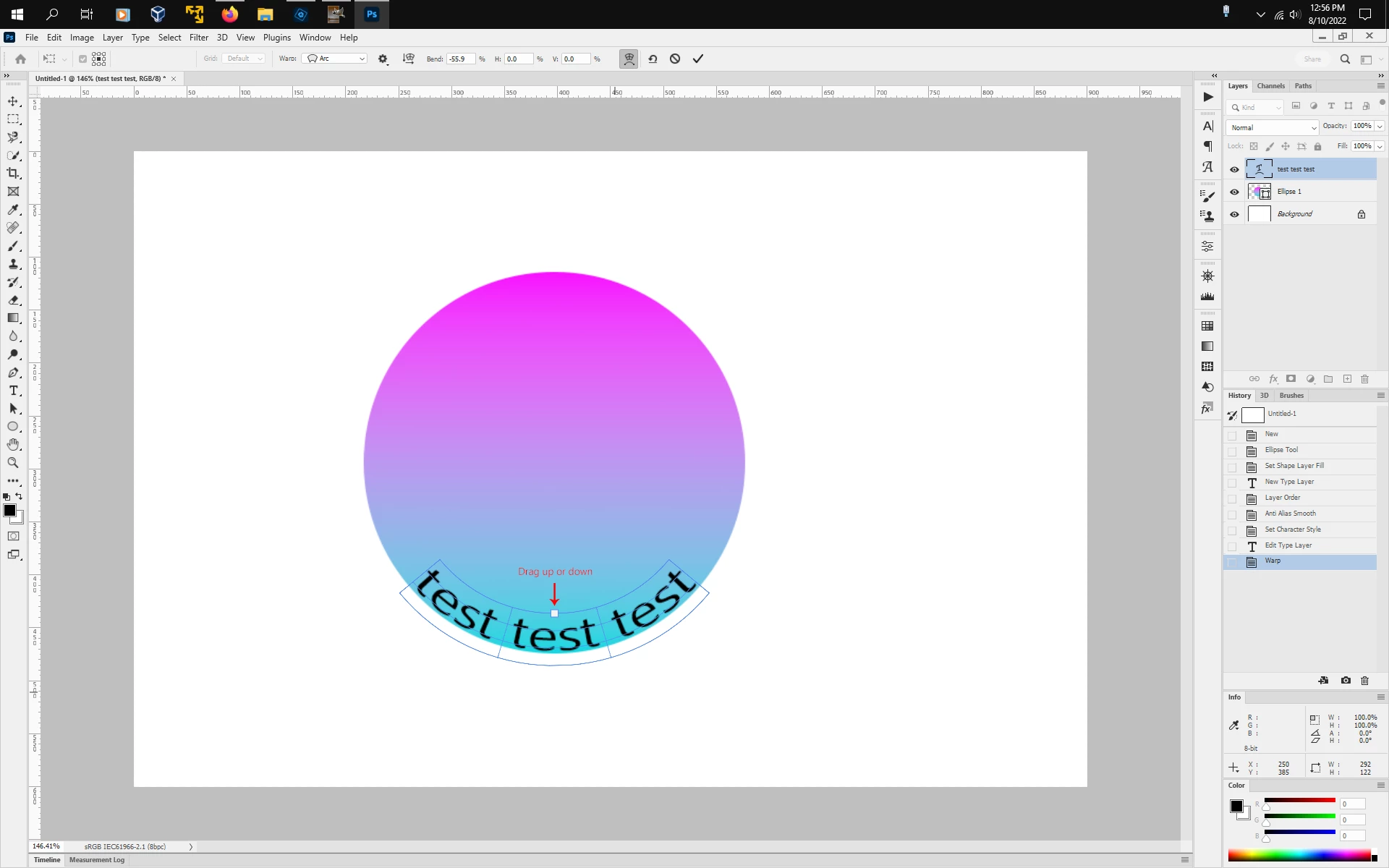The width and height of the screenshot is (1389, 868).
Task: Select the Horizontal Type tool
Action: click(13, 391)
